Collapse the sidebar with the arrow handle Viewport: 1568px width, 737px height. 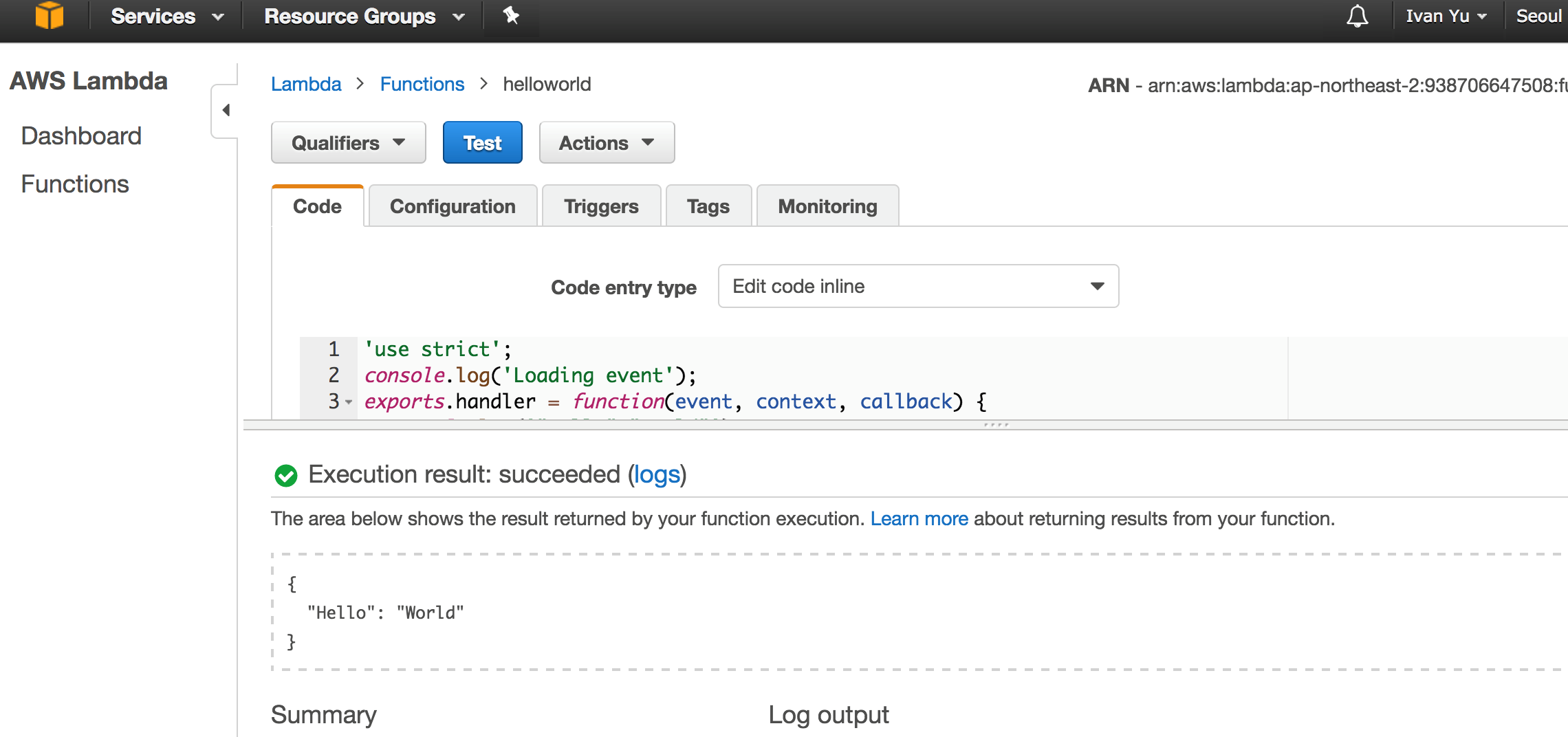[x=226, y=110]
